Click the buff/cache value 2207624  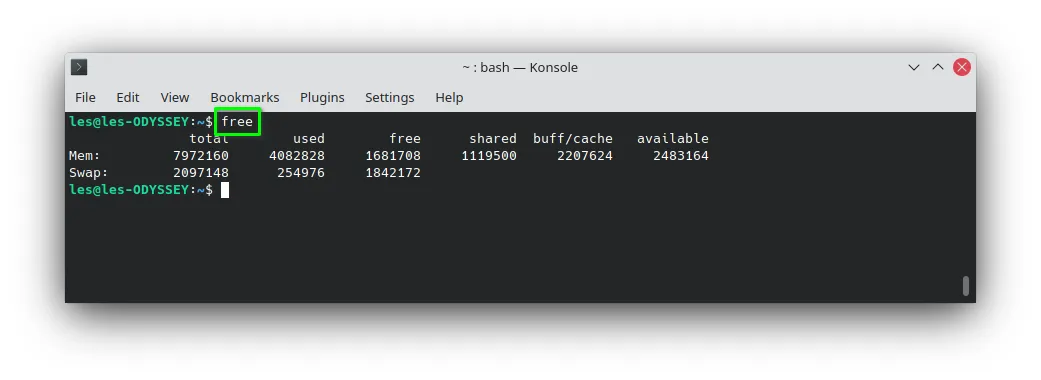[x=585, y=155]
